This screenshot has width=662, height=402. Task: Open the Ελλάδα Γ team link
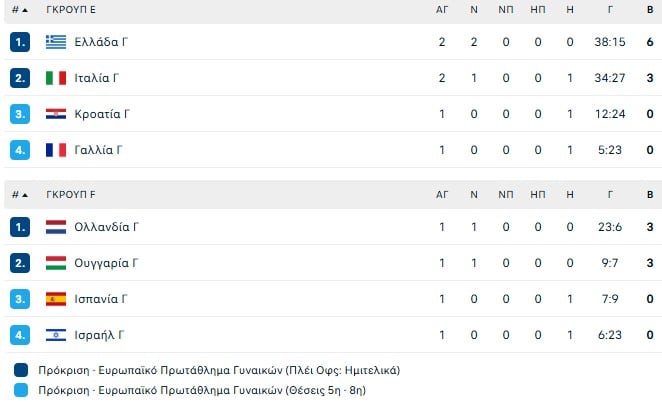pos(101,42)
